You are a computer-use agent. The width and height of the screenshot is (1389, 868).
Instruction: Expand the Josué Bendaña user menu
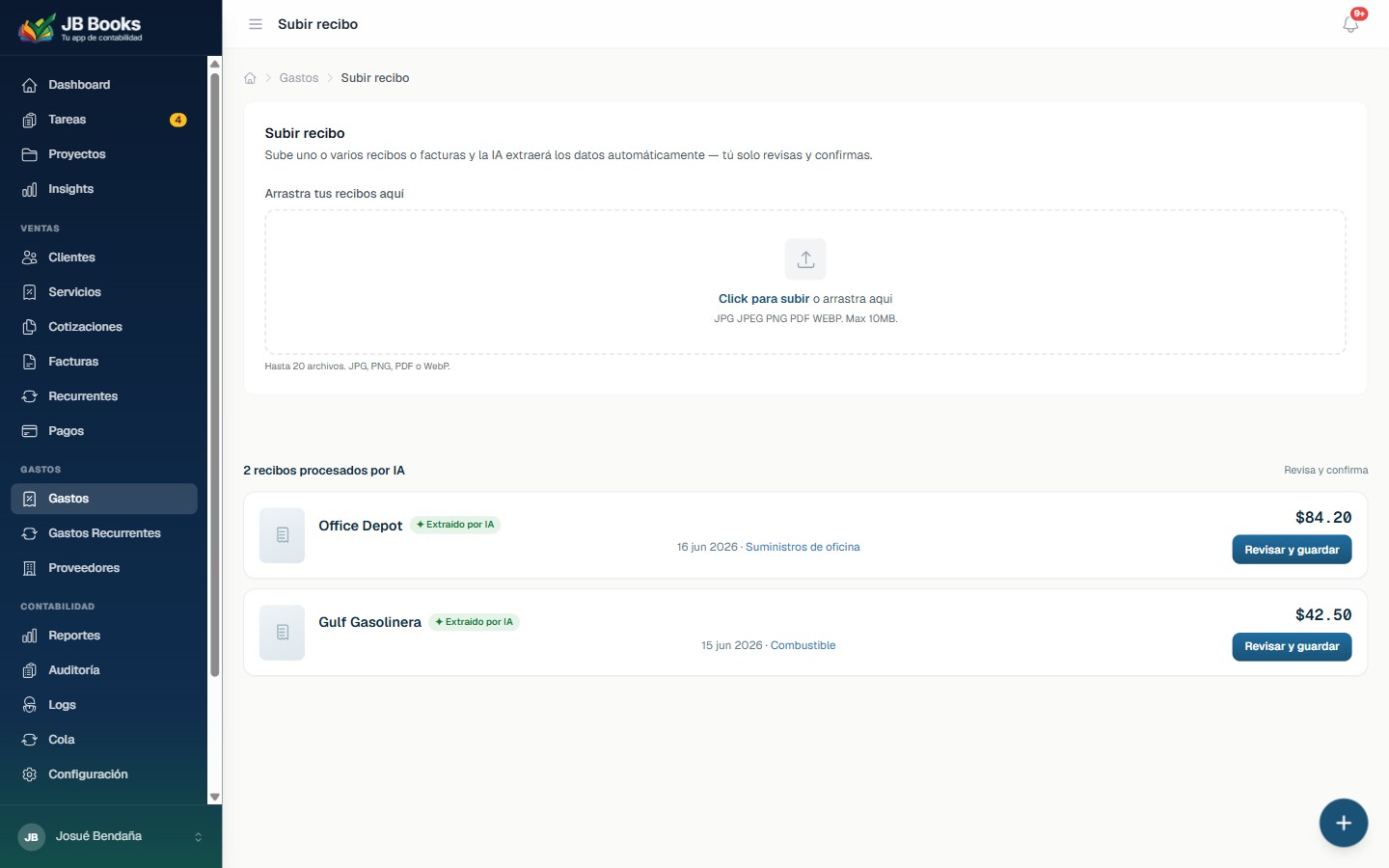[x=111, y=836]
